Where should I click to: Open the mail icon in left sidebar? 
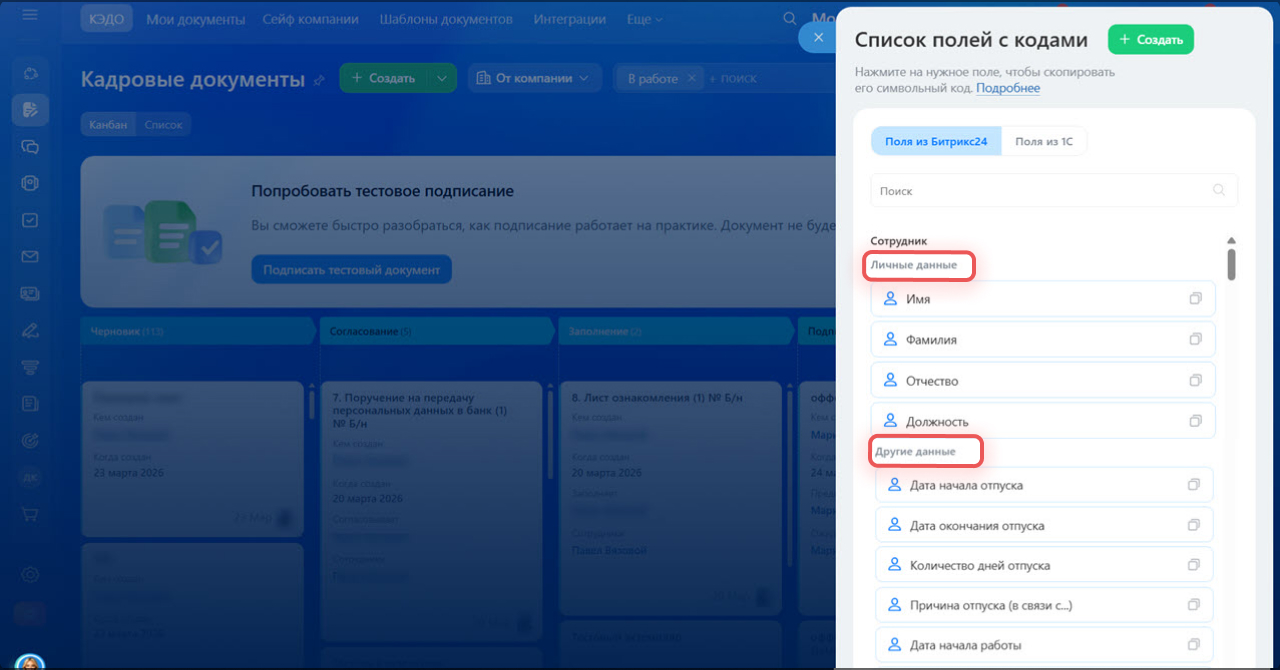pyautogui.click(x=30, y=257)
